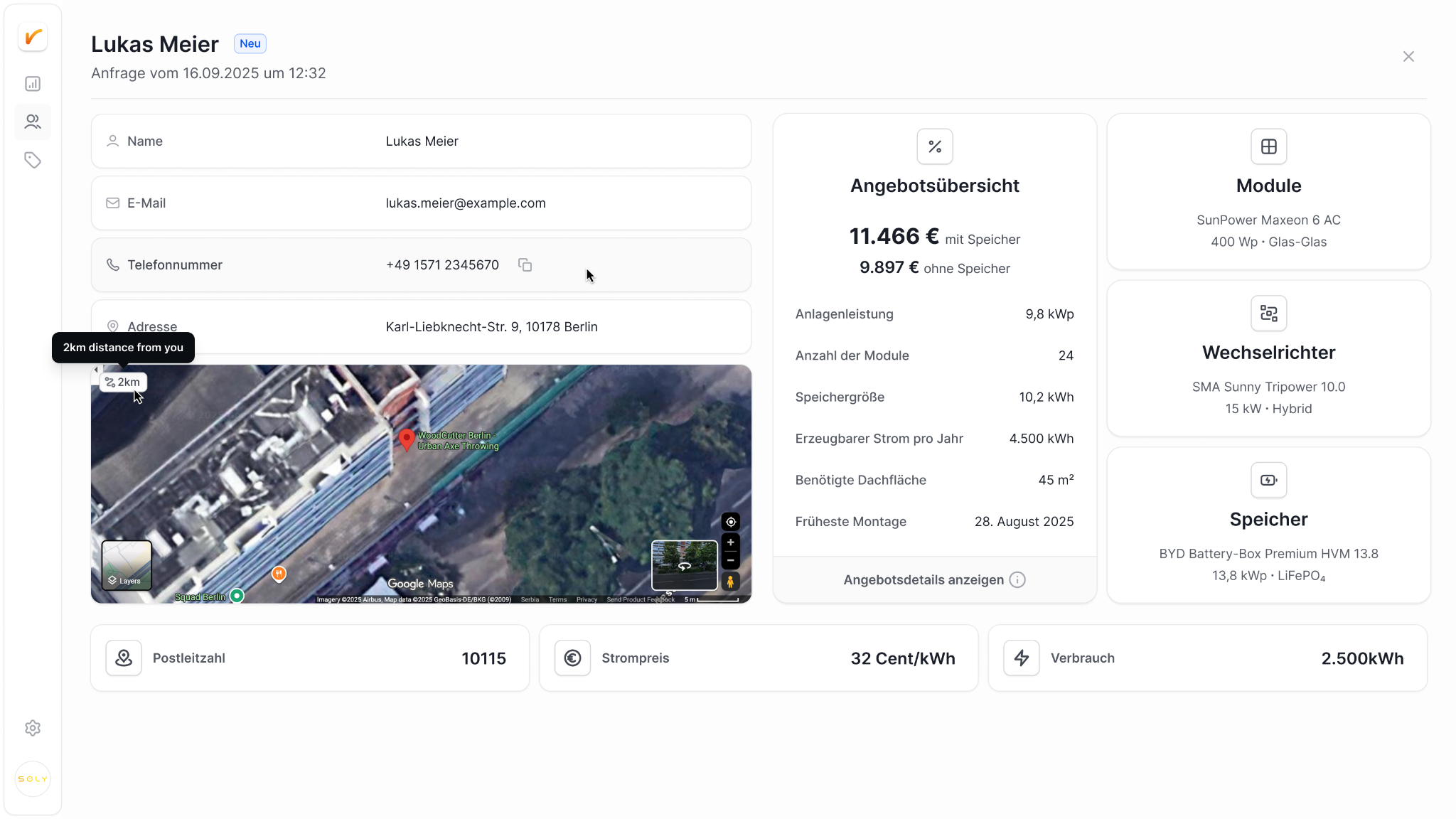
Task: Collapse map side panel with small arrow
Action: click(x=96, y=370)
